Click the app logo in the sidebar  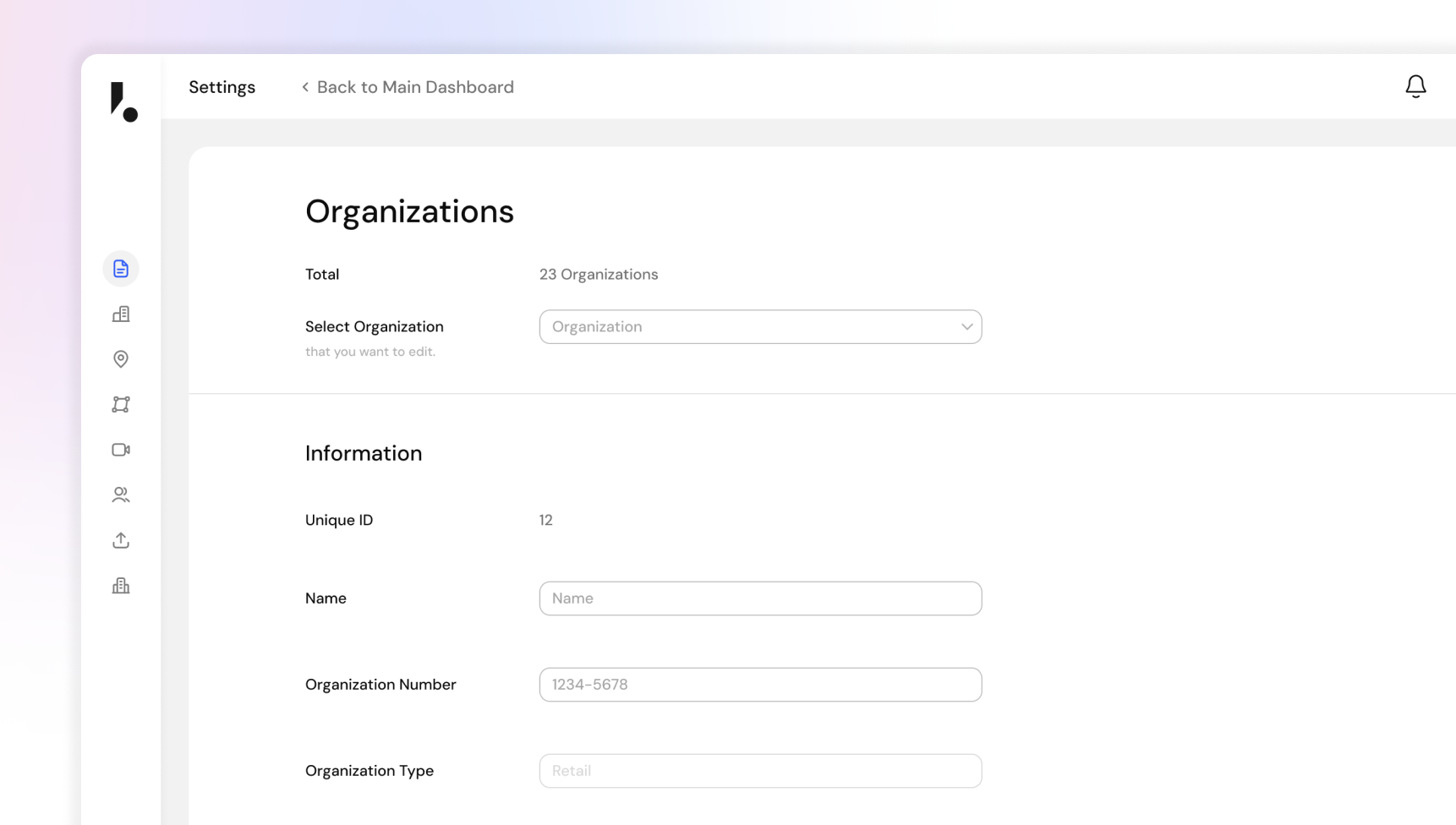(123, 102)
